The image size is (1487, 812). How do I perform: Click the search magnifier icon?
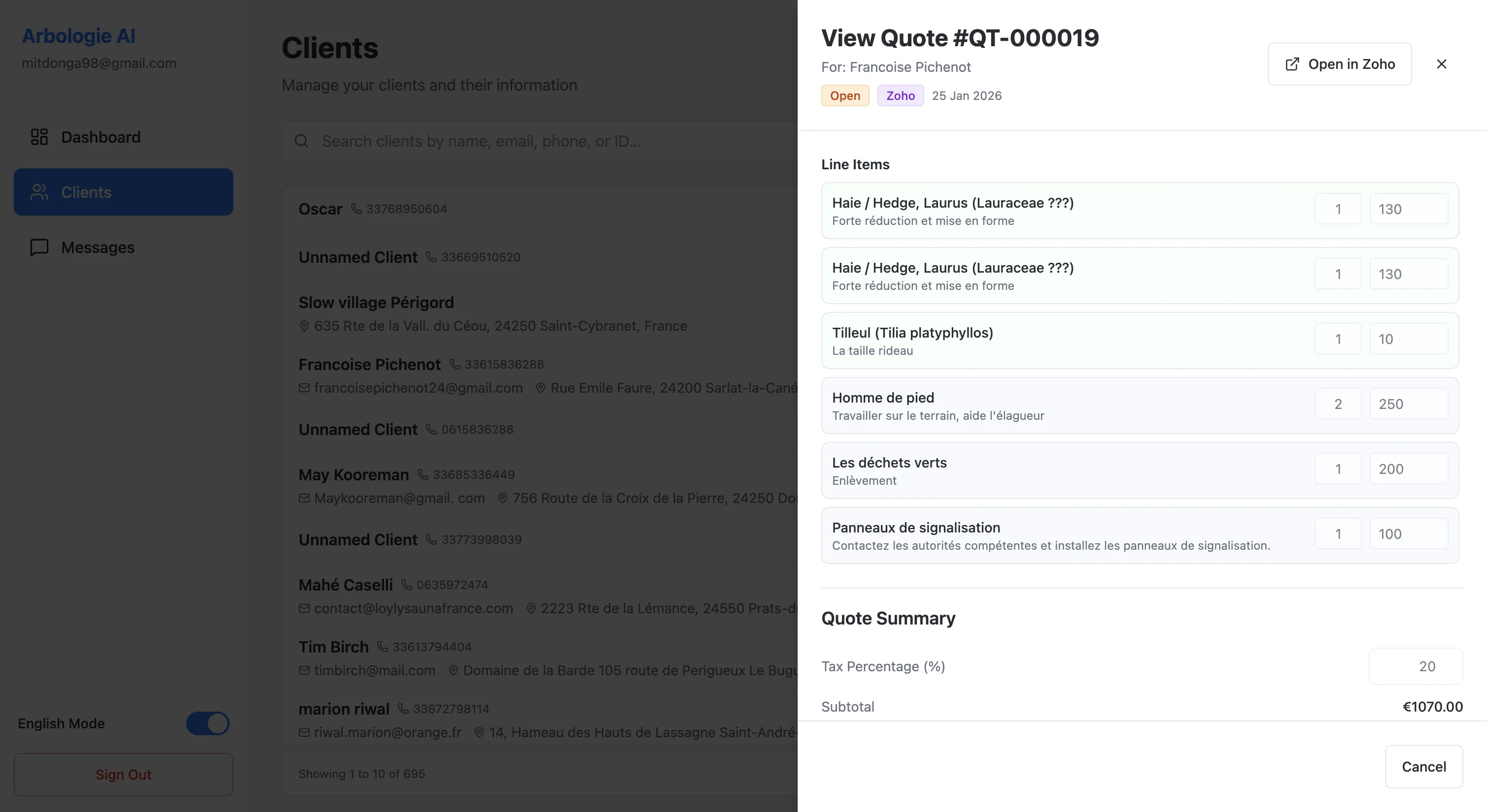[x=301, y=141]
